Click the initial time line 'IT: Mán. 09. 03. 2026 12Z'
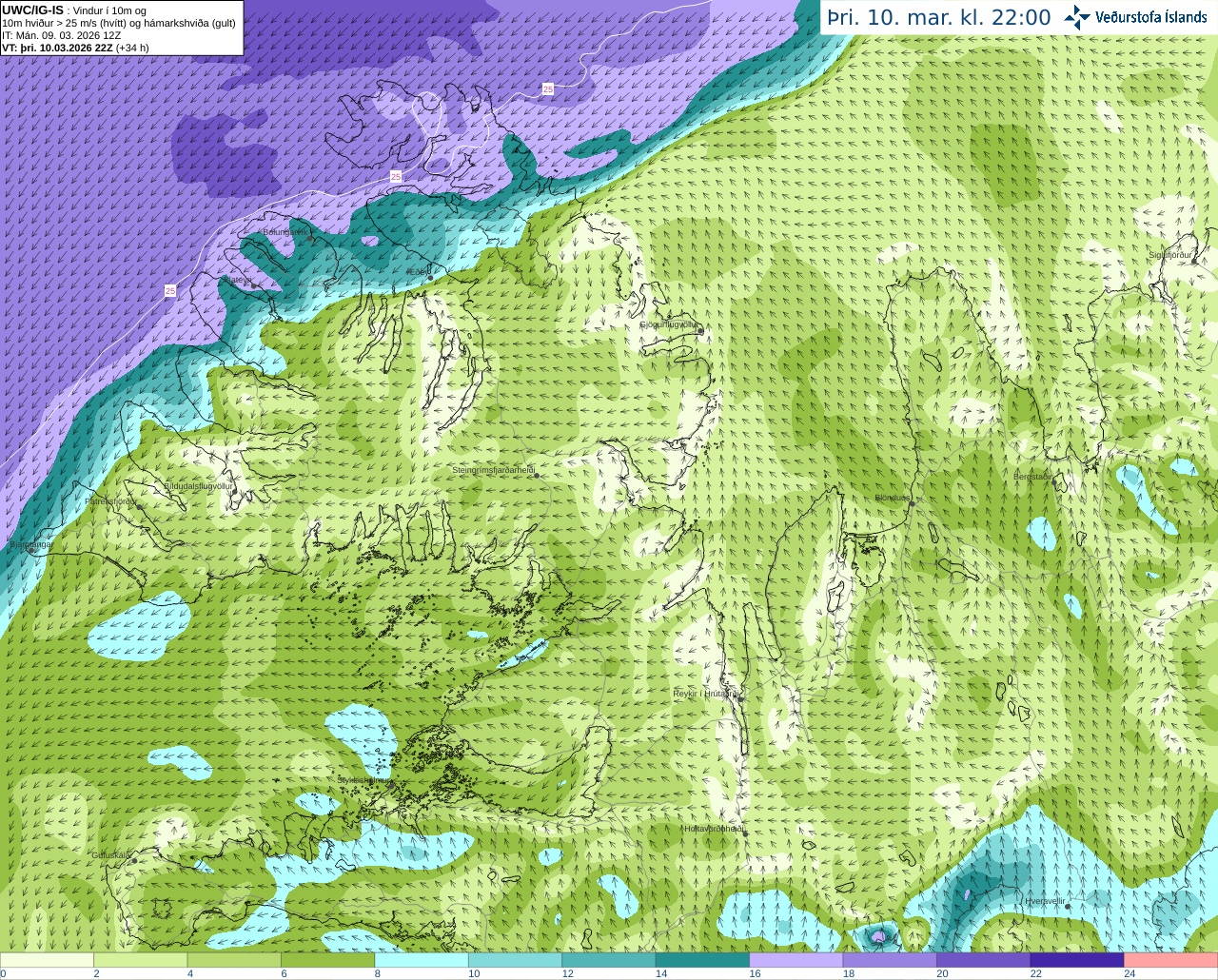Screen dimensions: 1218x980 click(x=62, y=34)
